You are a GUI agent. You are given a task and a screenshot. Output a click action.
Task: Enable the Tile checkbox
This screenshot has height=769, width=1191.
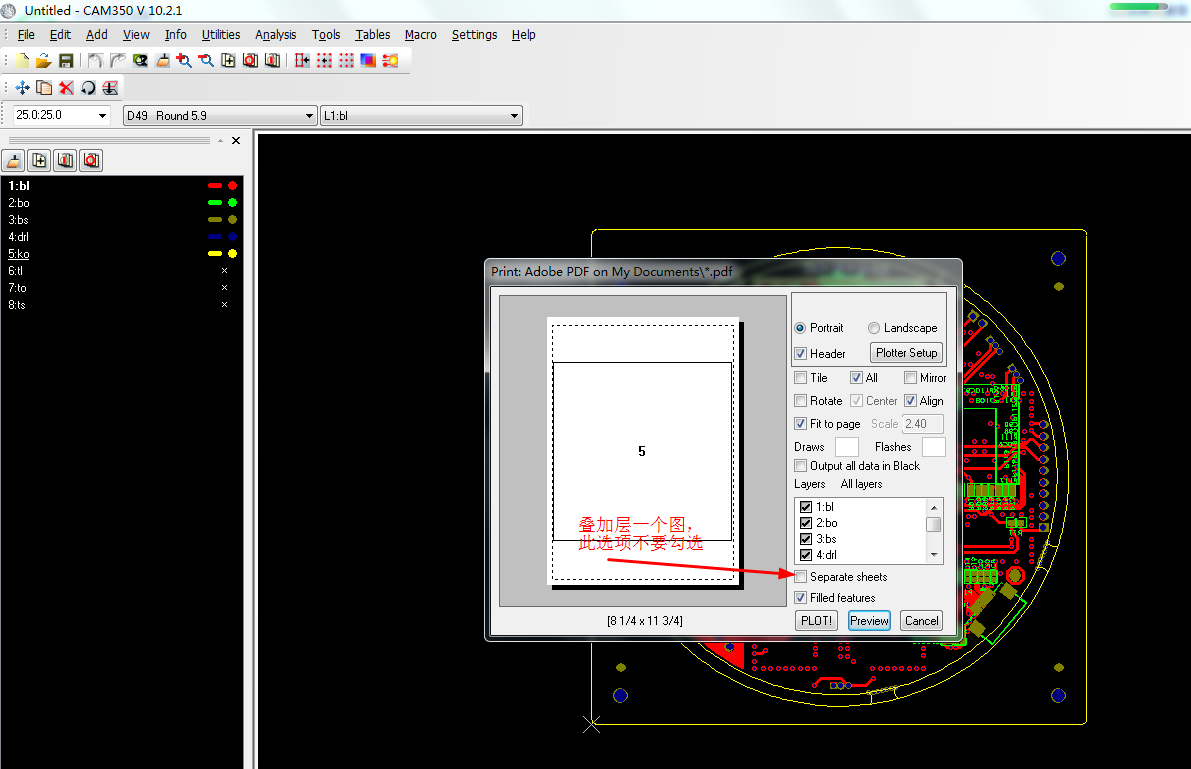(800, 378)
